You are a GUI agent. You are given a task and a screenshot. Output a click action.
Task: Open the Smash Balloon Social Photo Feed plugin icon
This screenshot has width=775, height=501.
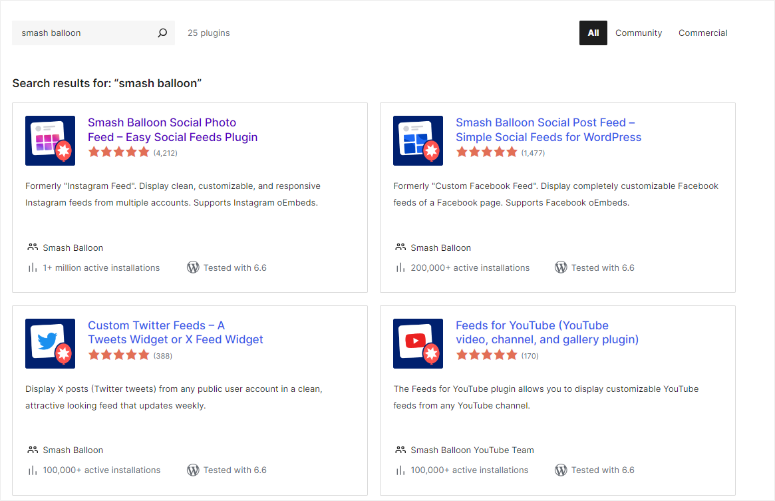pos(50,140)
